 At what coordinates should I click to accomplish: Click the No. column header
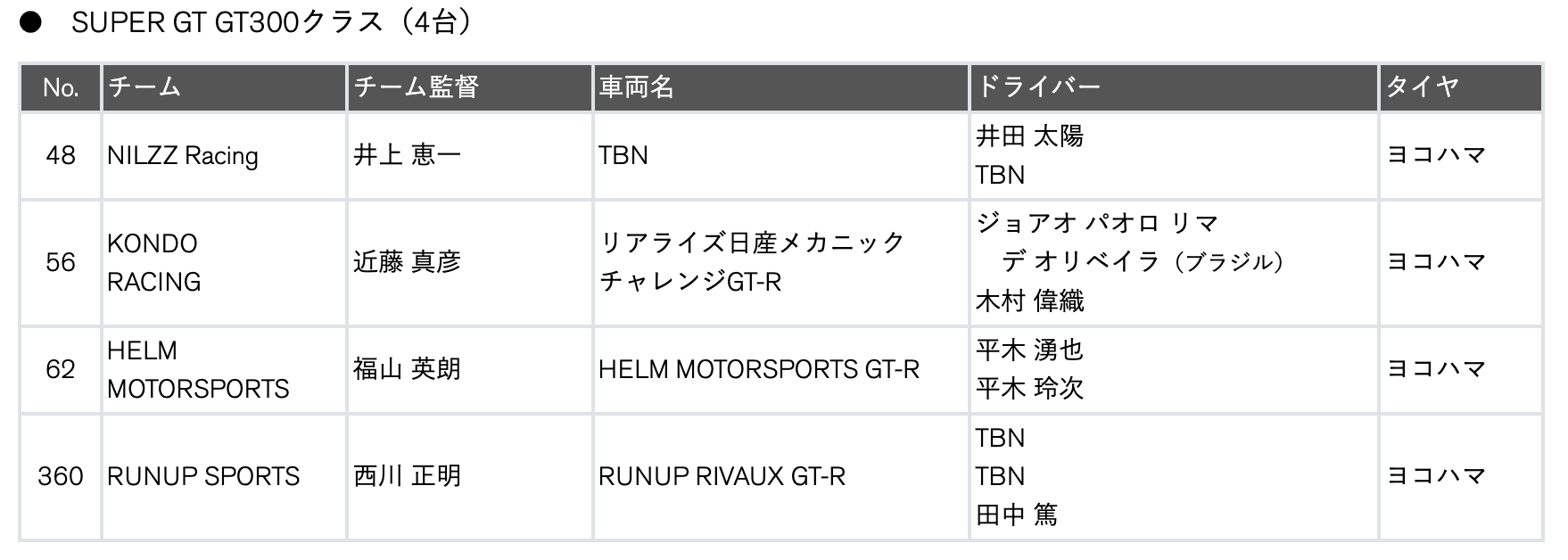point(60,87)
